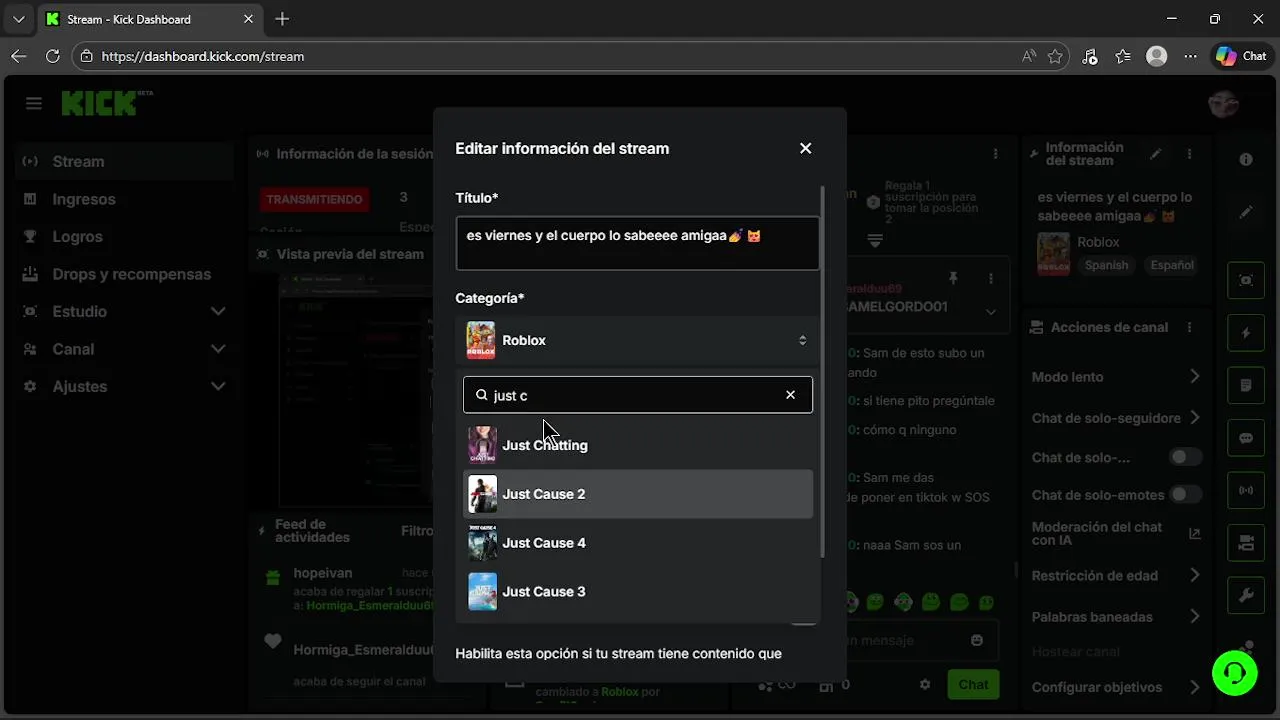Click the Español tag
Screen dimensions: 1280x720
[x=1171, y=266]
